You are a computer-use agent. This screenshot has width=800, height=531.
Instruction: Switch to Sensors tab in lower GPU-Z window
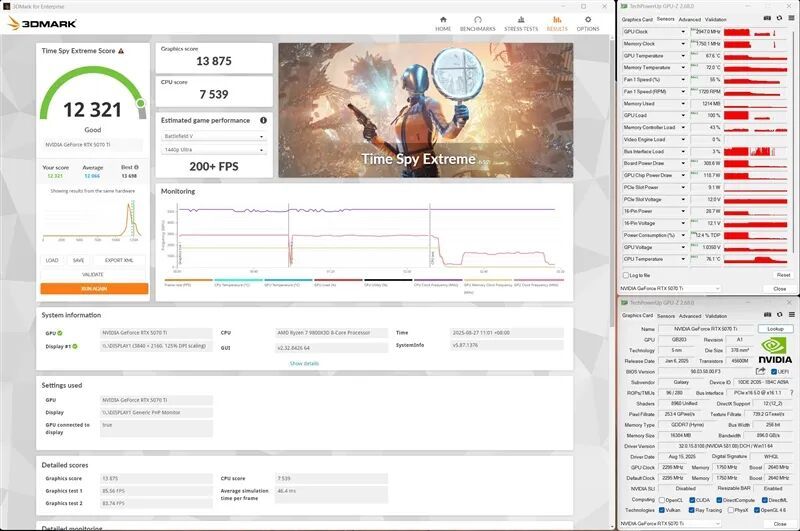tap(666, 316)
